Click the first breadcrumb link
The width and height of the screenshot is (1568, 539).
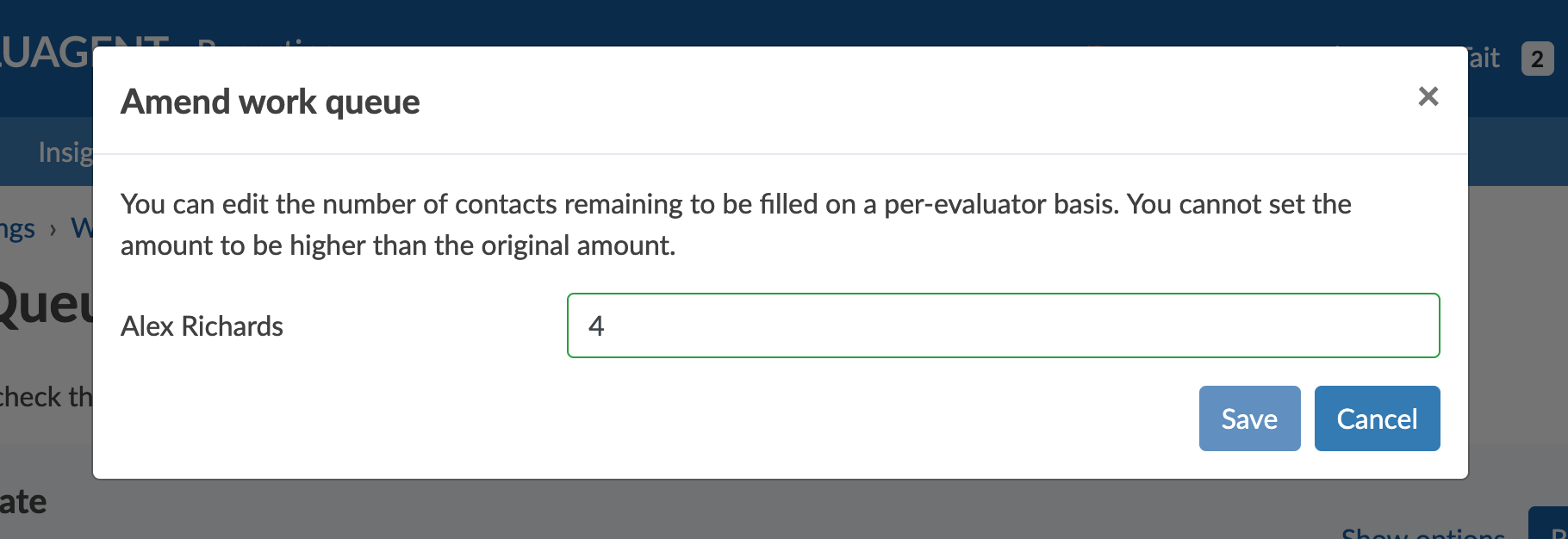17,227
